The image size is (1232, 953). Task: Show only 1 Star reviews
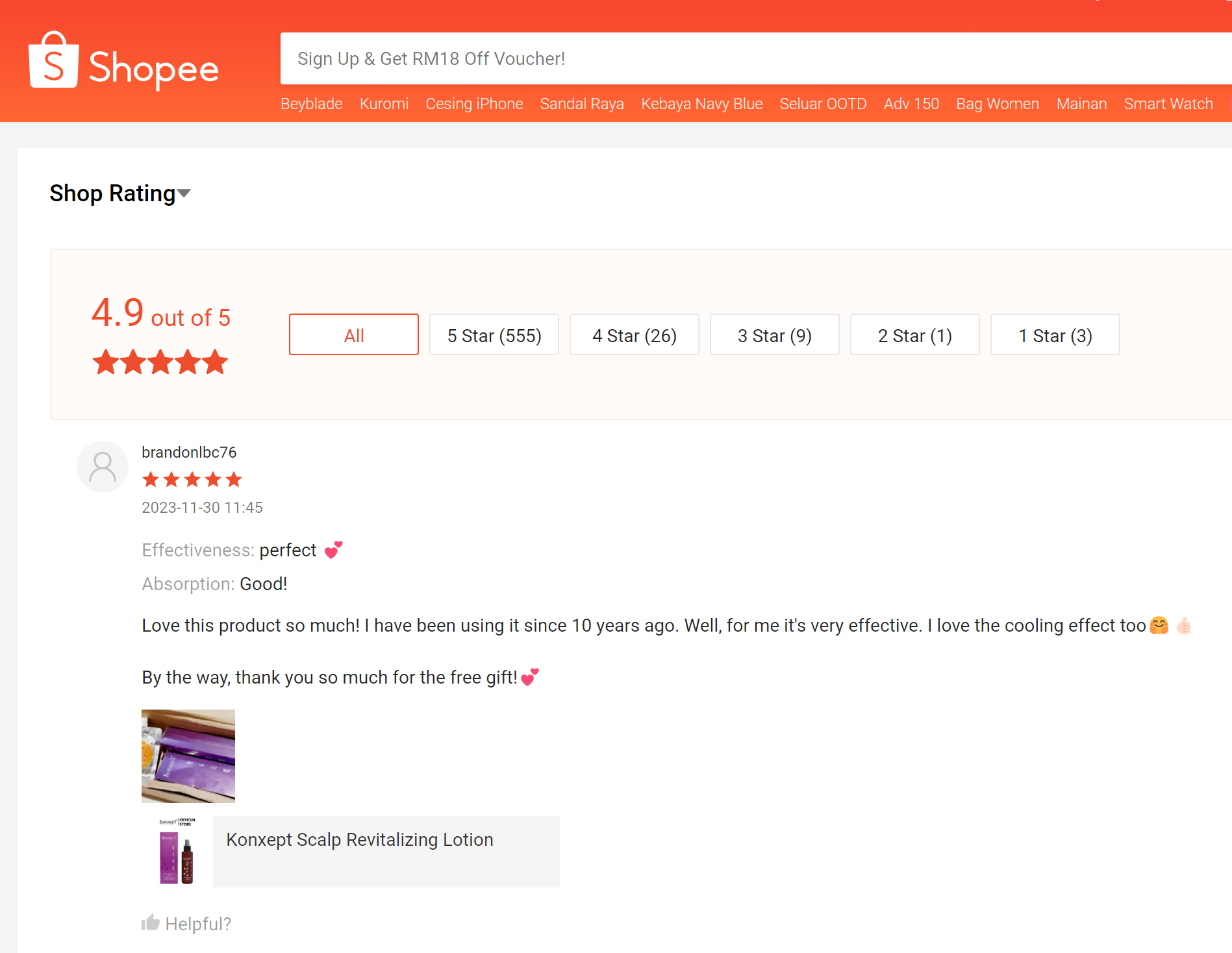coord(1055,335)
